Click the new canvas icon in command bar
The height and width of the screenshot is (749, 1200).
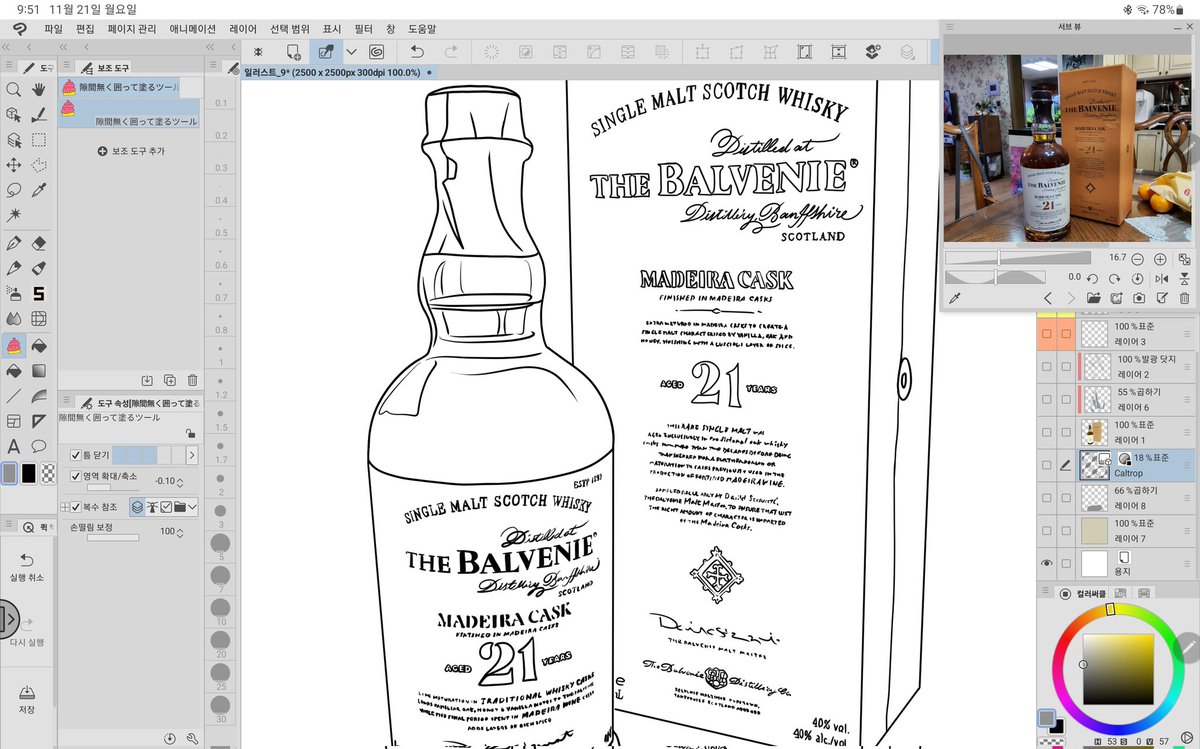294,51
